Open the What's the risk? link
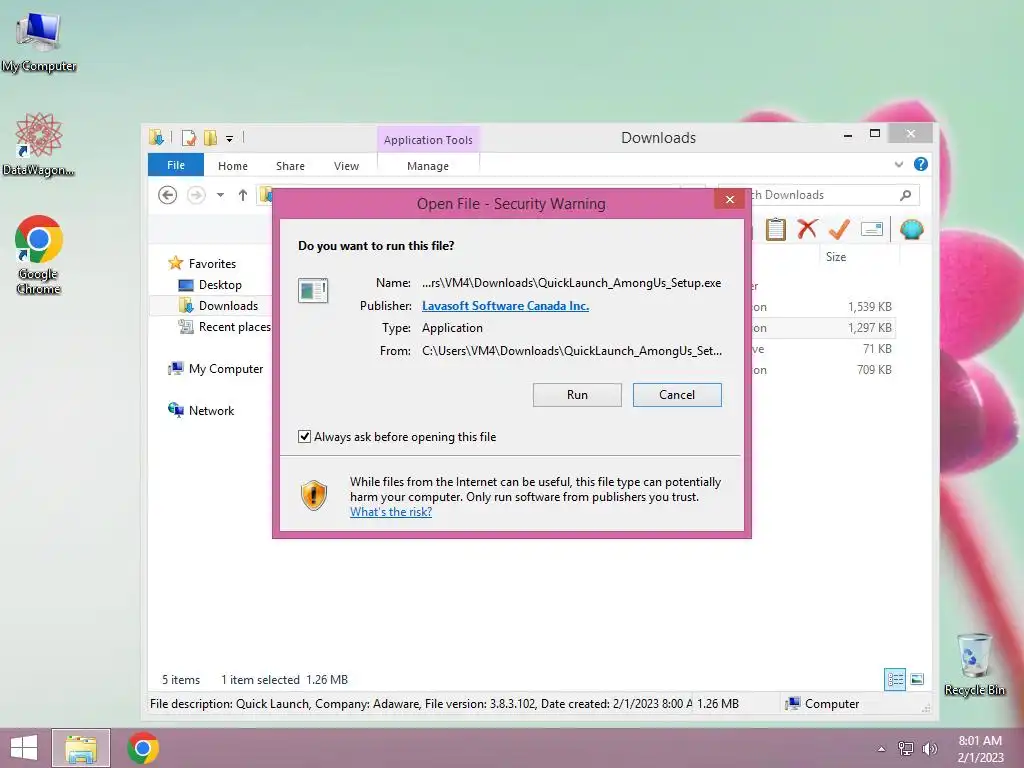The width and height of the screenshot is (1024, 768). [x=391, y=512]
